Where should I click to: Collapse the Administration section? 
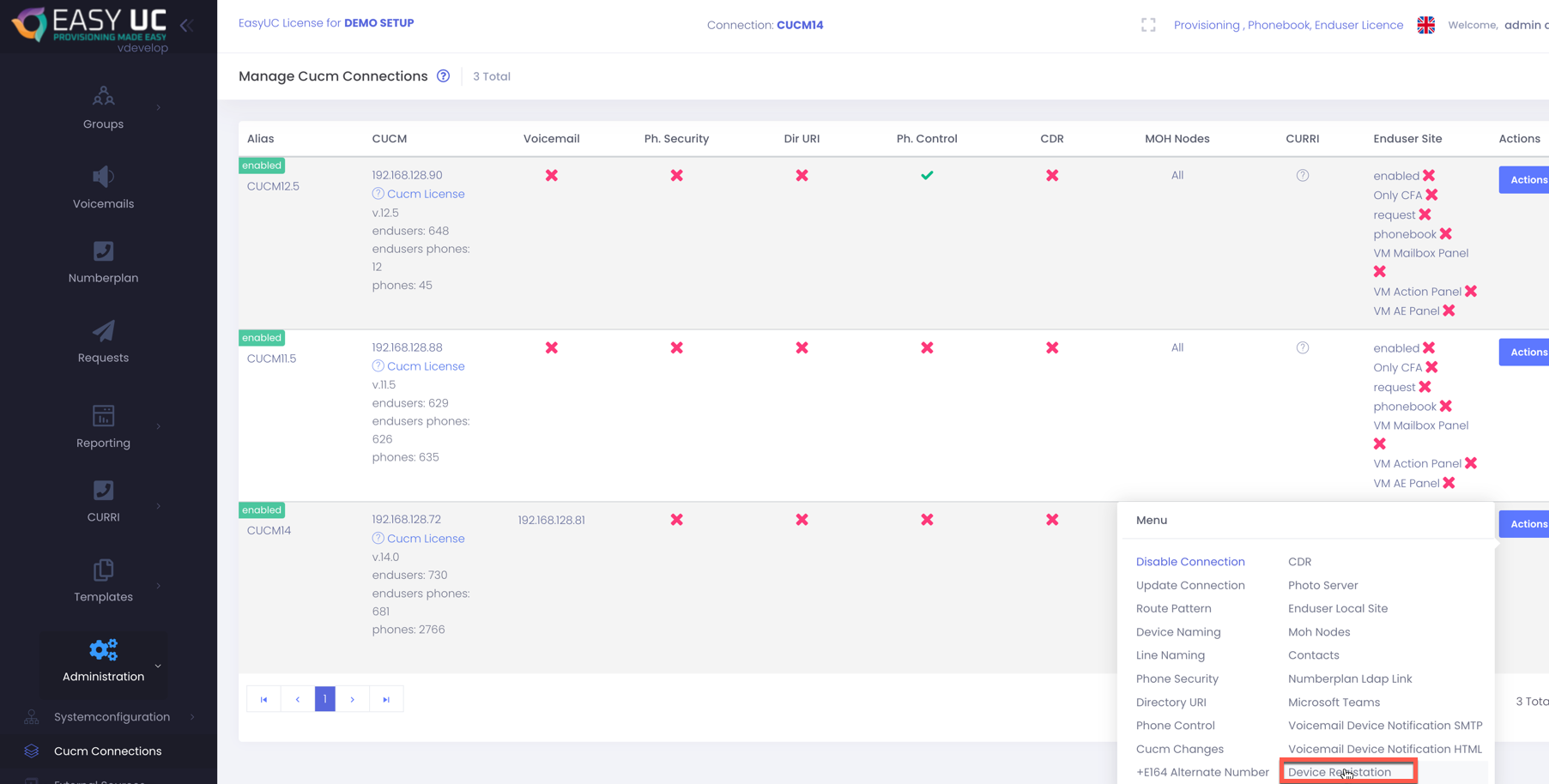coord(158,666)
